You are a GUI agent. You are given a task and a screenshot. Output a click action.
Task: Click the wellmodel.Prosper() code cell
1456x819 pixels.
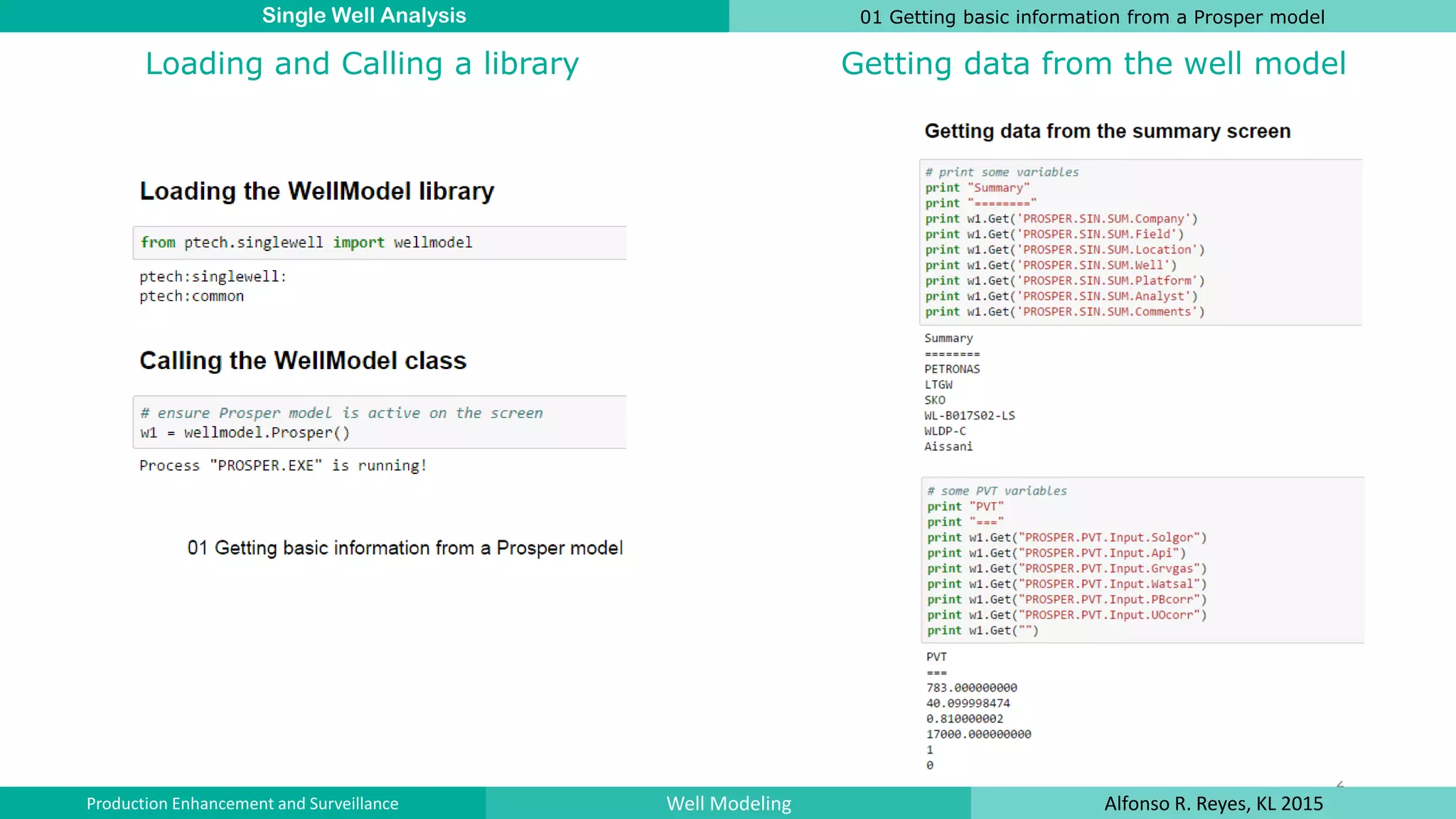coord(379,422)
